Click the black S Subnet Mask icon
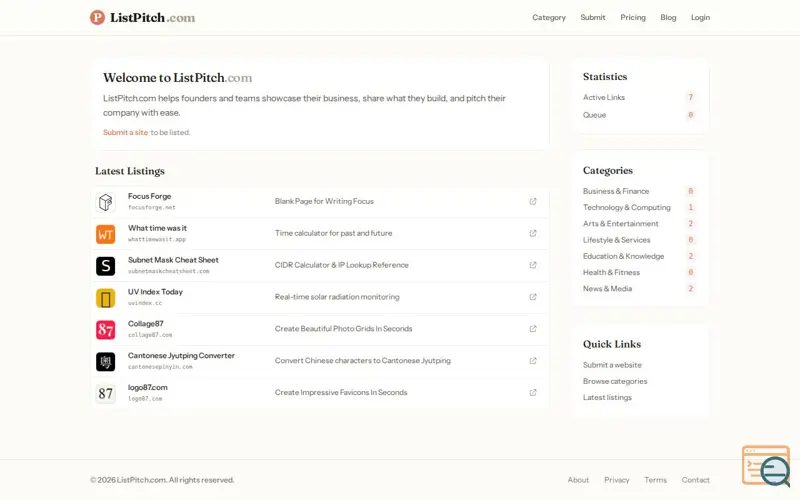Screen dimensions: 800x500 point(106,266)
